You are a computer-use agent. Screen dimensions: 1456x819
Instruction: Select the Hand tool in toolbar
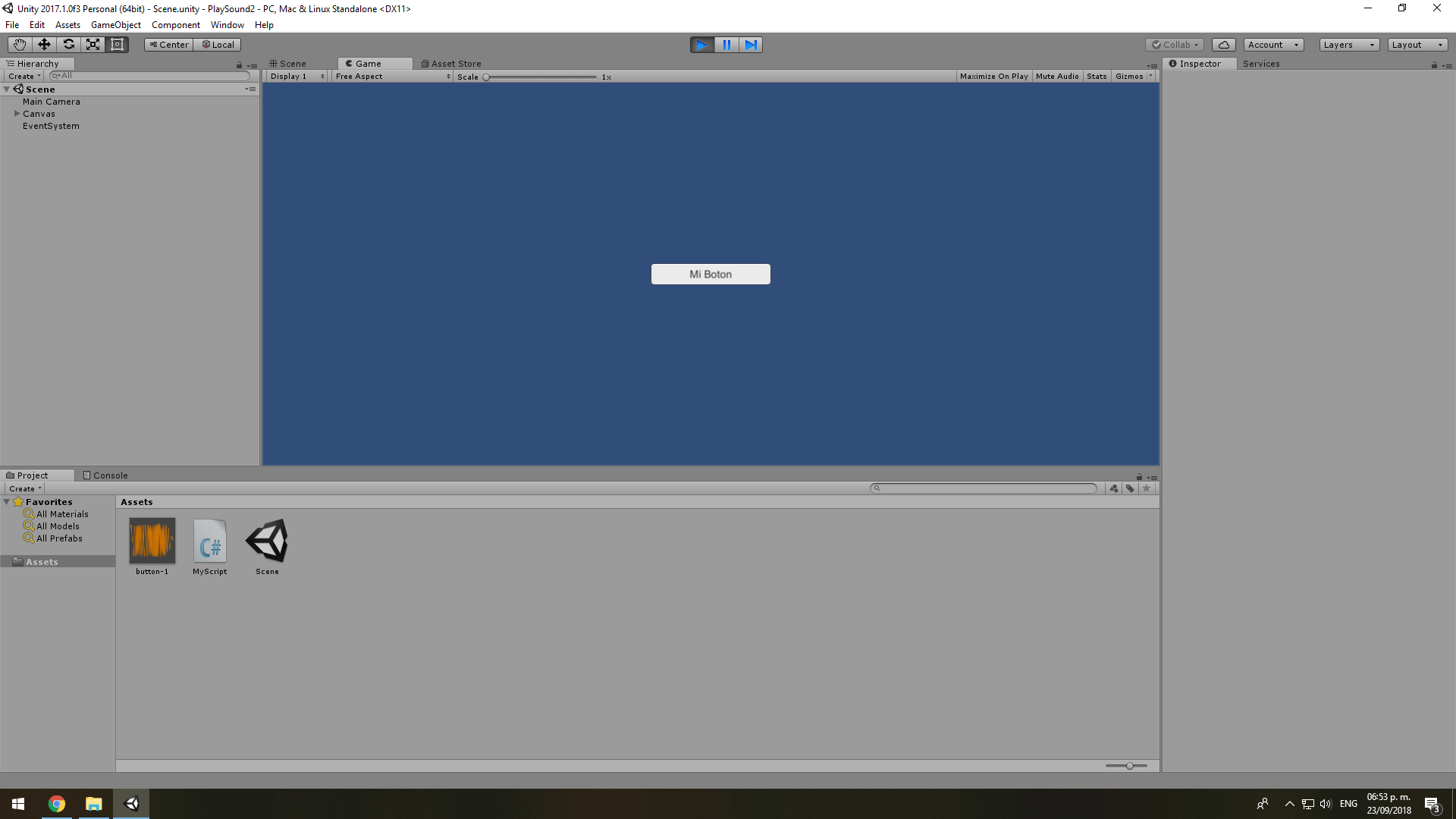(20, 45)
